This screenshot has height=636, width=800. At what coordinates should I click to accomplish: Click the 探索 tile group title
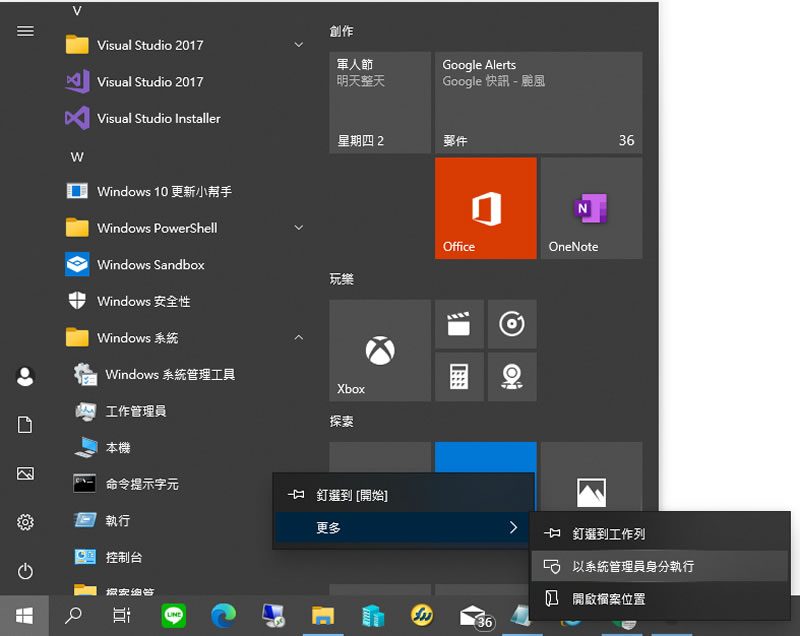(x=341, y=421)
